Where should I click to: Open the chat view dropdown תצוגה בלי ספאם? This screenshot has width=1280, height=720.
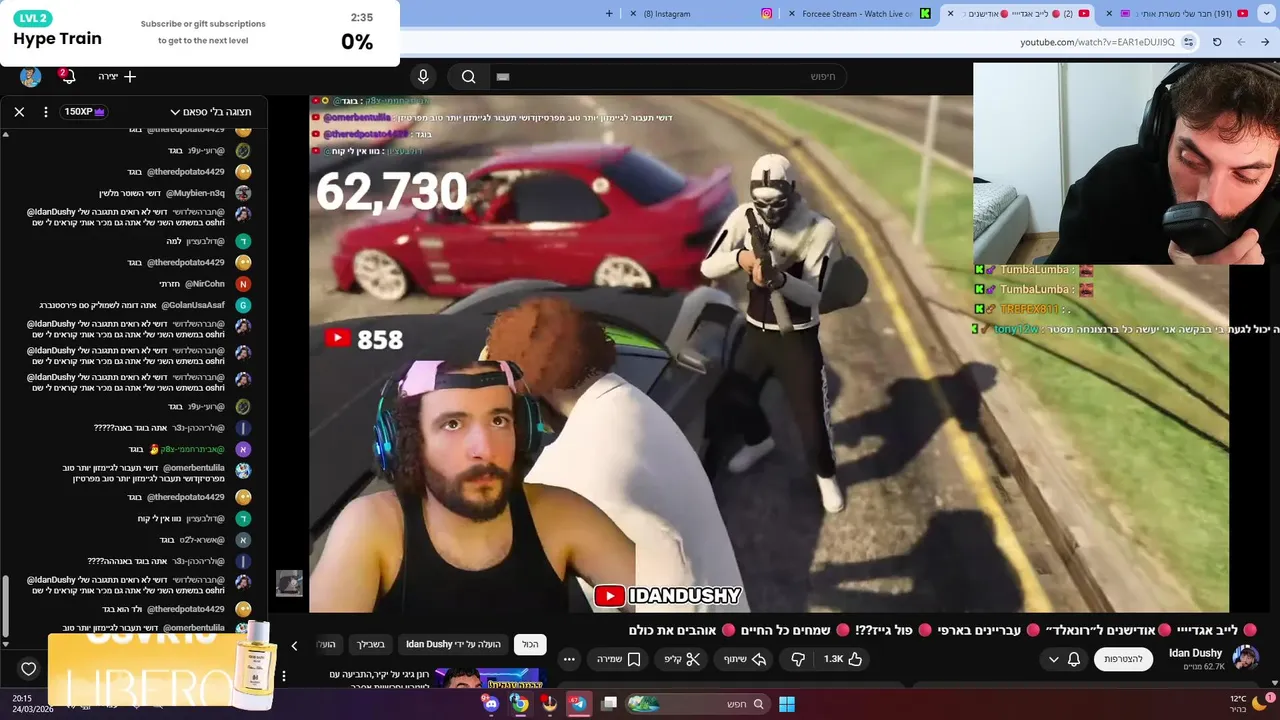coord(211,112)
